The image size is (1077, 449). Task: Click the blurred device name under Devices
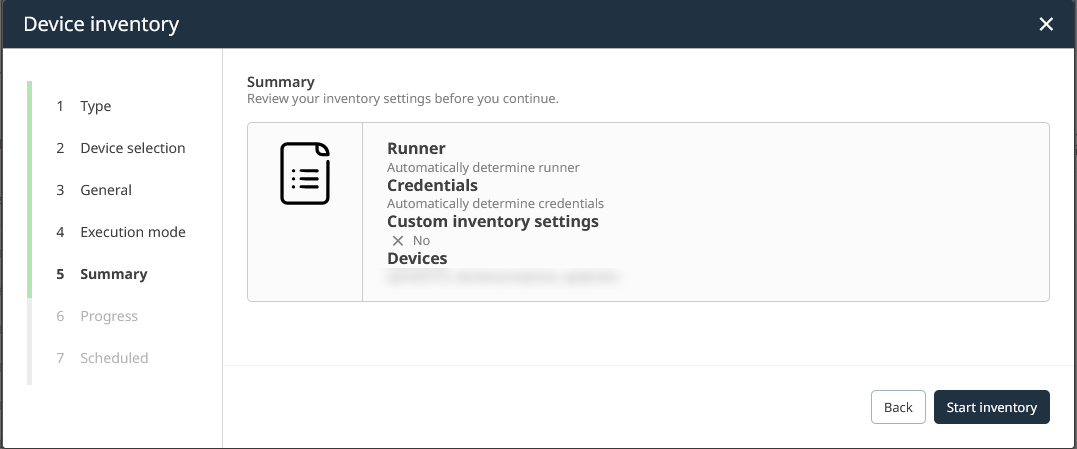[x=503, y=276]
